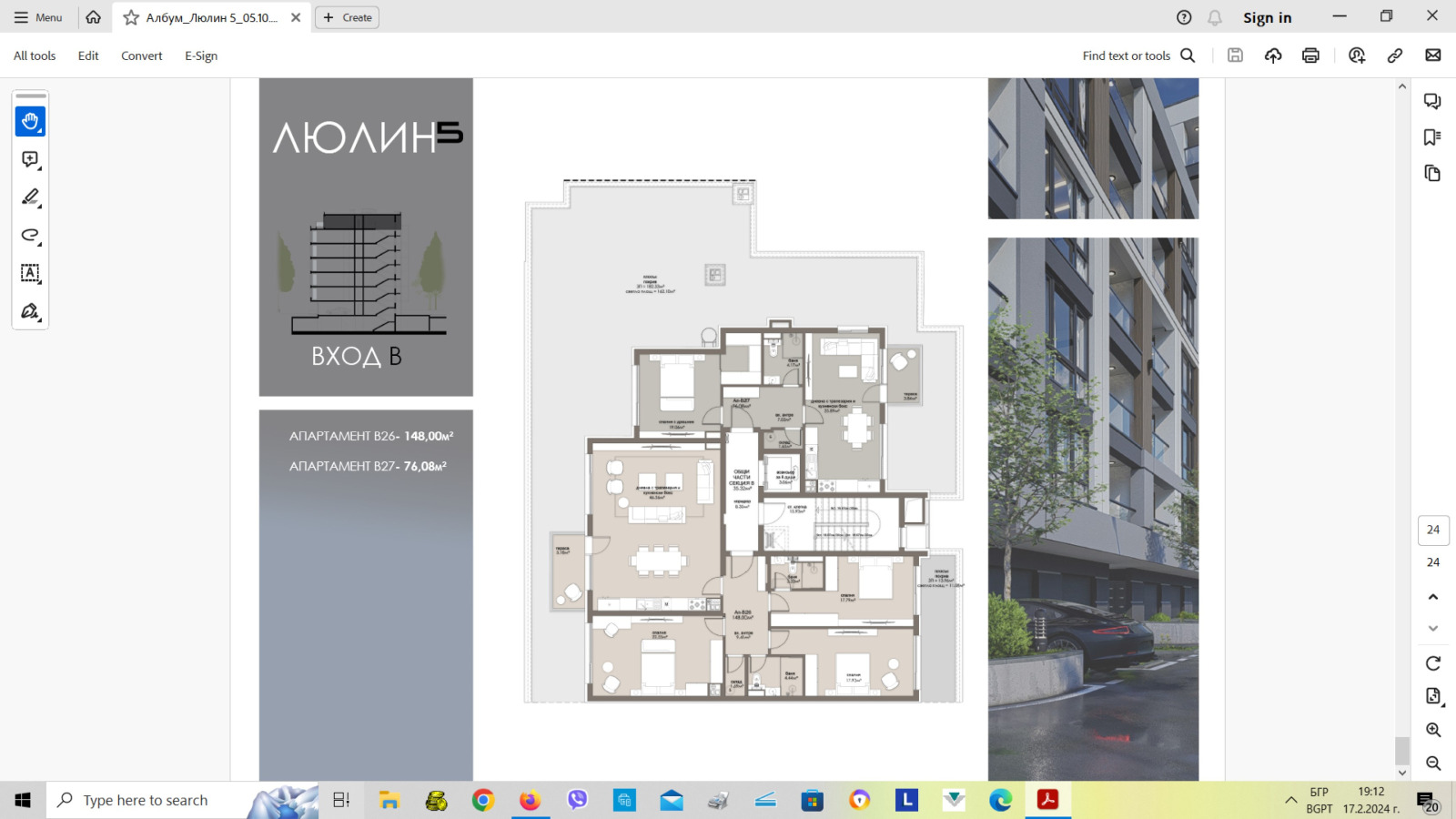Zoom in on the page
The image size is (1456, 819).
tap(1433, 730)
